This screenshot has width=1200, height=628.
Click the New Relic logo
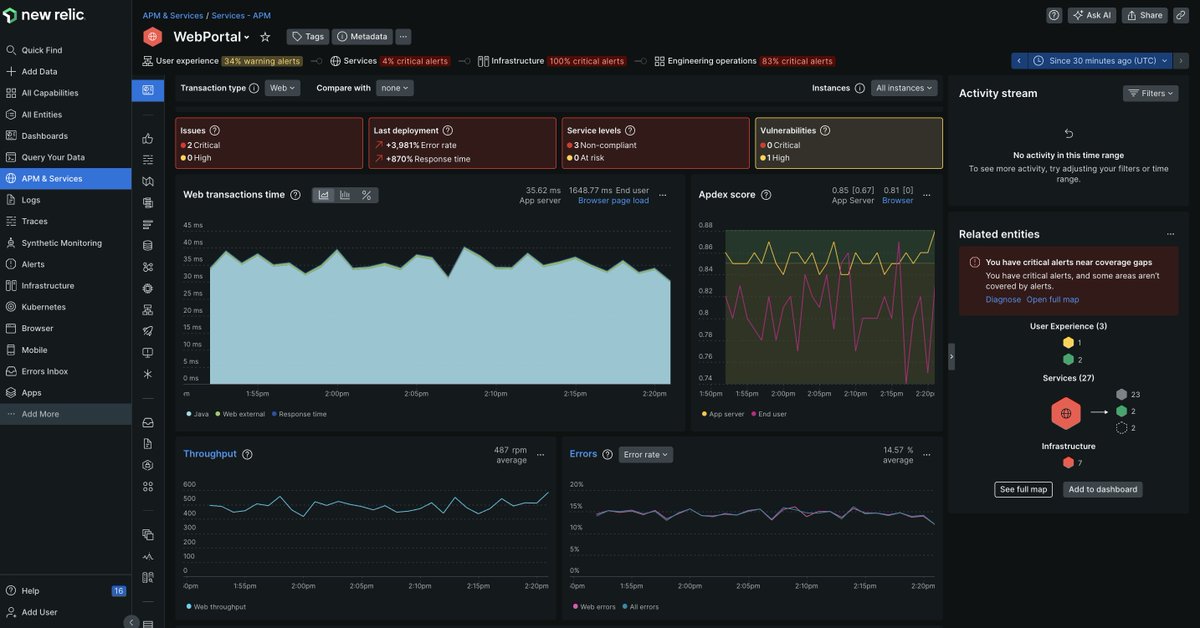click(44, 15)
